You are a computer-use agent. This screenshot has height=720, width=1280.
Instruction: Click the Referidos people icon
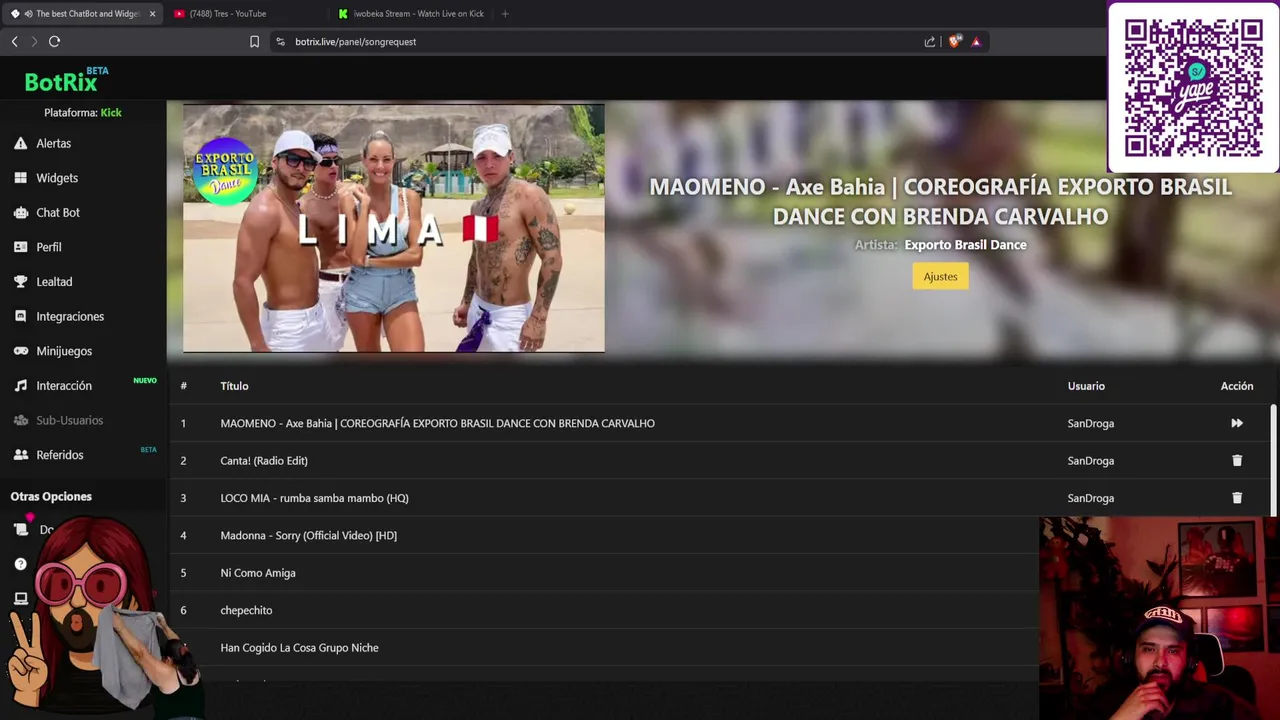20,455
